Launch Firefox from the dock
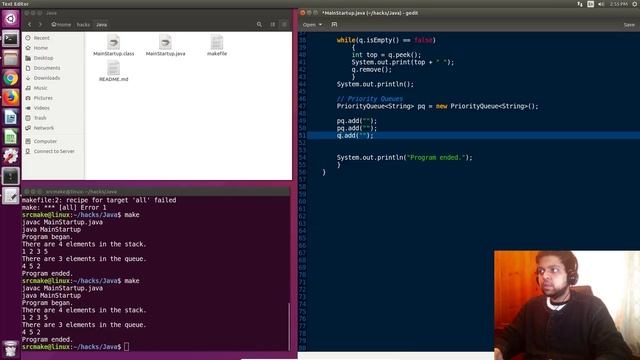640x360 pixels. coord(11,98)
